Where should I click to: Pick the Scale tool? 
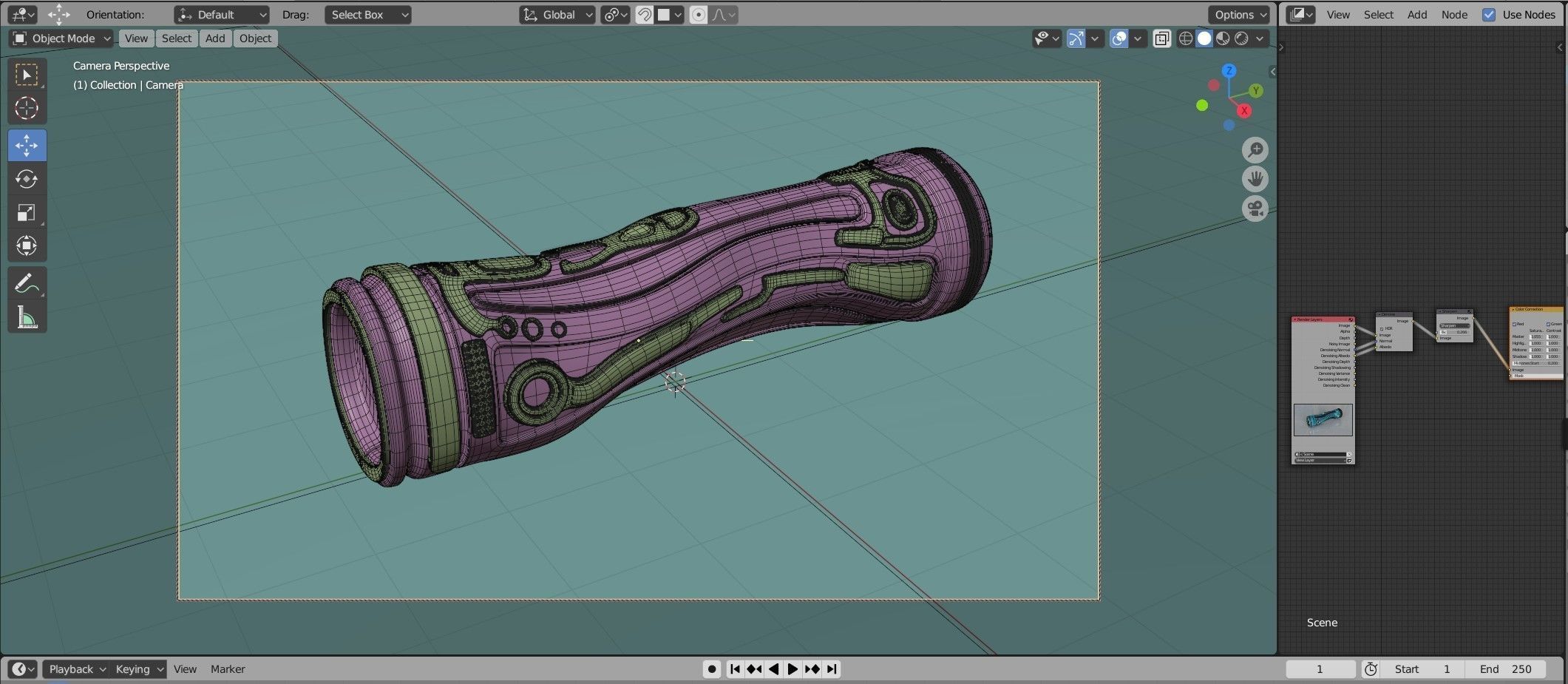click(27, 213)
